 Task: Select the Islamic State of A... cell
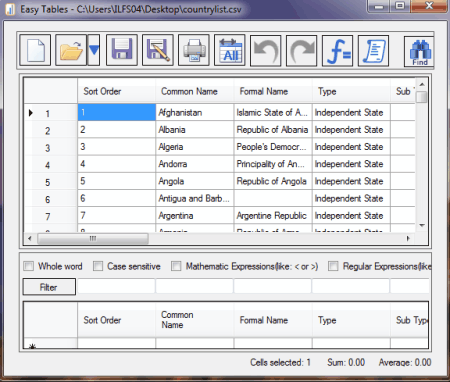[x=273, y=112]
